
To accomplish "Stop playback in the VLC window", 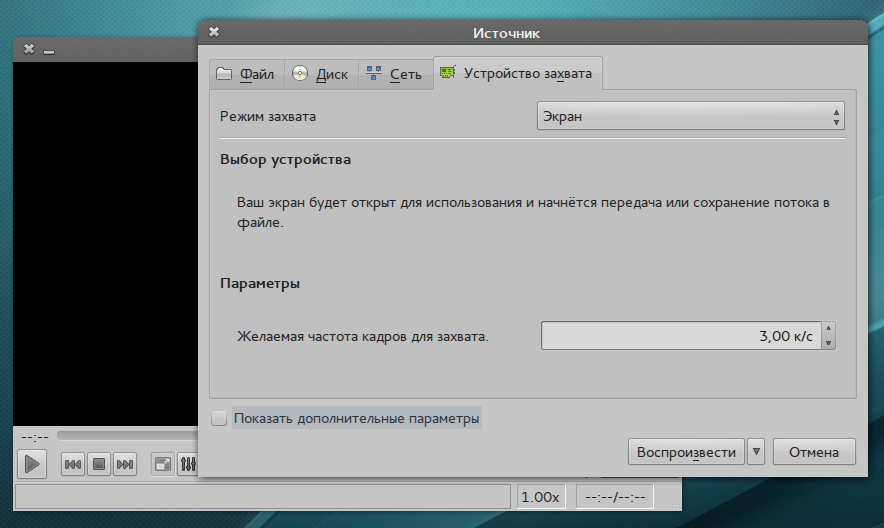I will point(99,464).
